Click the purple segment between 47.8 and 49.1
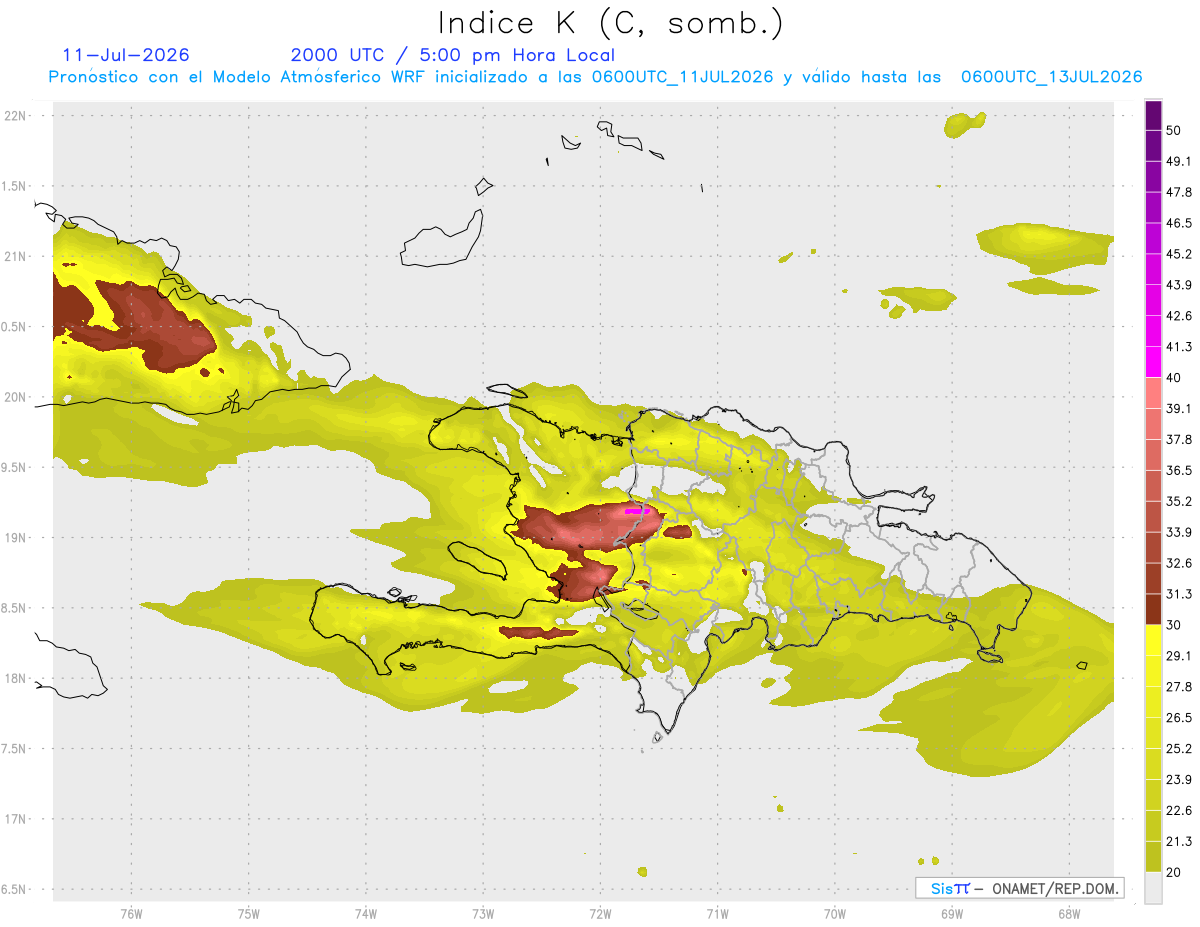Screen dimensions: 1200x927 pyautogui.click(x=1153, y=177)
